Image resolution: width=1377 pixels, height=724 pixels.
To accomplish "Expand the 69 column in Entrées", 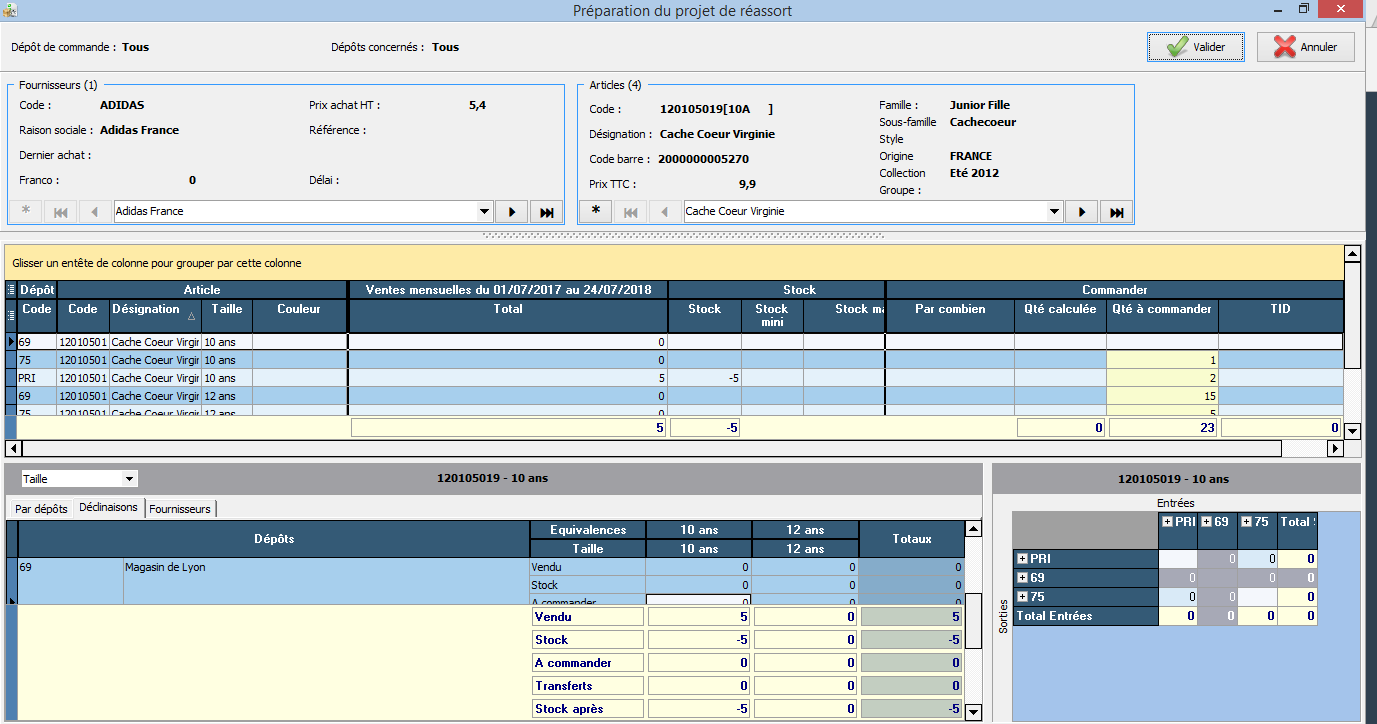I will coord(1205,522).
